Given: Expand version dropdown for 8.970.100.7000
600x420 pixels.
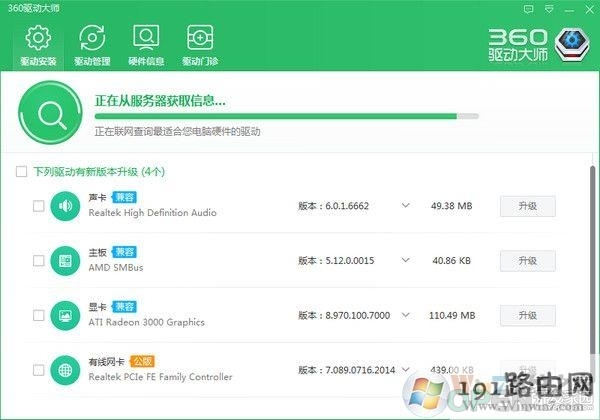Looking at the screenshot, I should pos(406,315).
